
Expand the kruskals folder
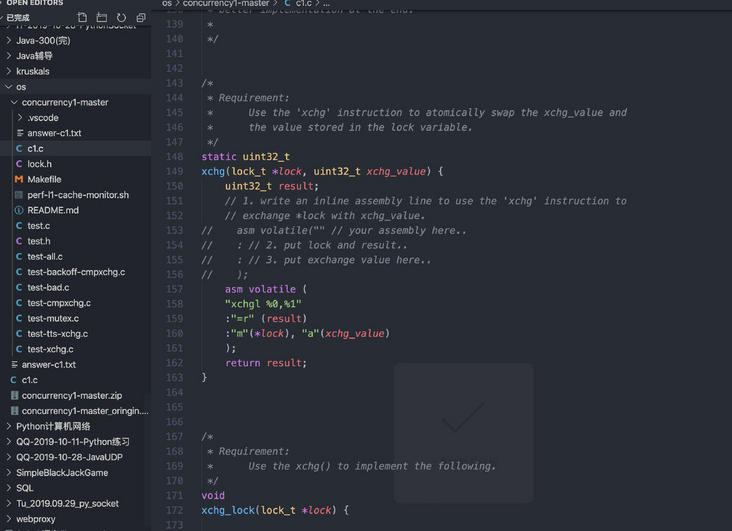point(33,71)
